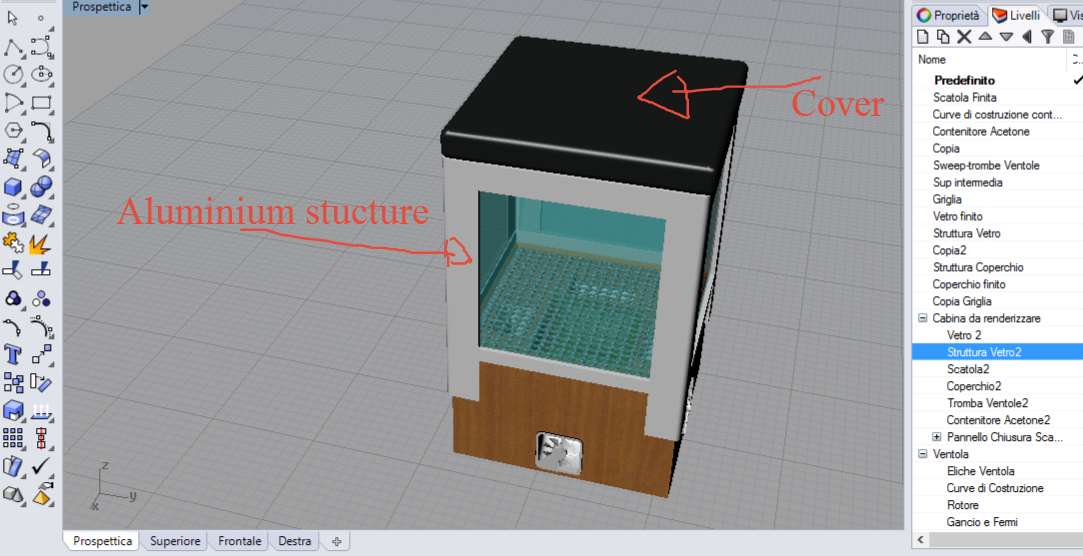
Task: Select the Circle tool
Action: click(13, 75)
